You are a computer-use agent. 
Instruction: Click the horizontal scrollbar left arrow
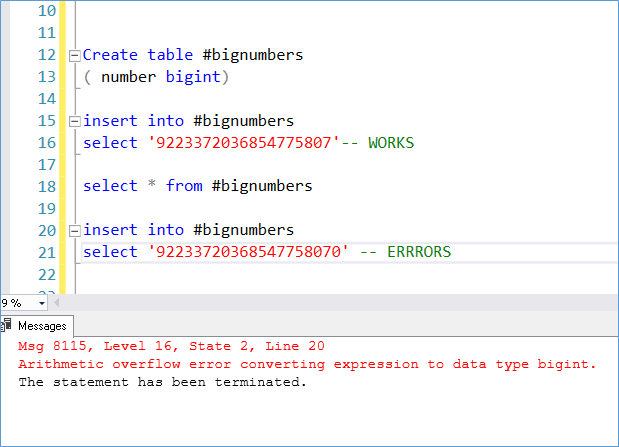[x=56, y=303]
